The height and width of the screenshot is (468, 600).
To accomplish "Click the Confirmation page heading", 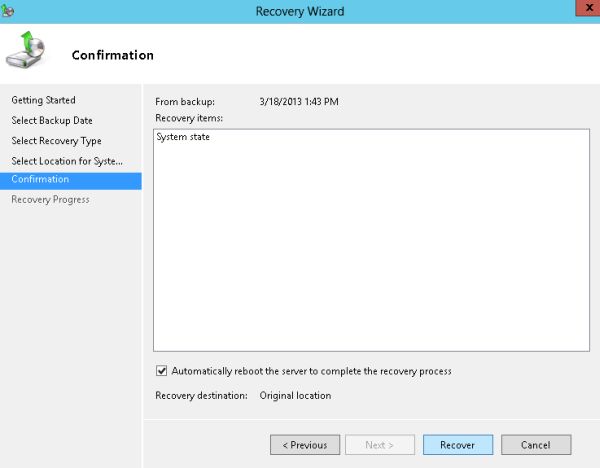I will coord(112,55).
